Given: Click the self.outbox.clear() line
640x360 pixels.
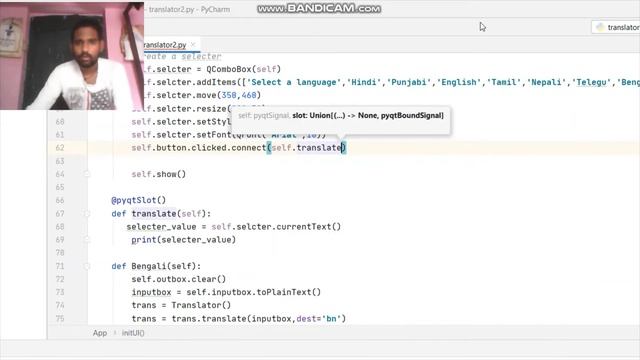Looking at the screenshot, I should click(x=178, y=279).
